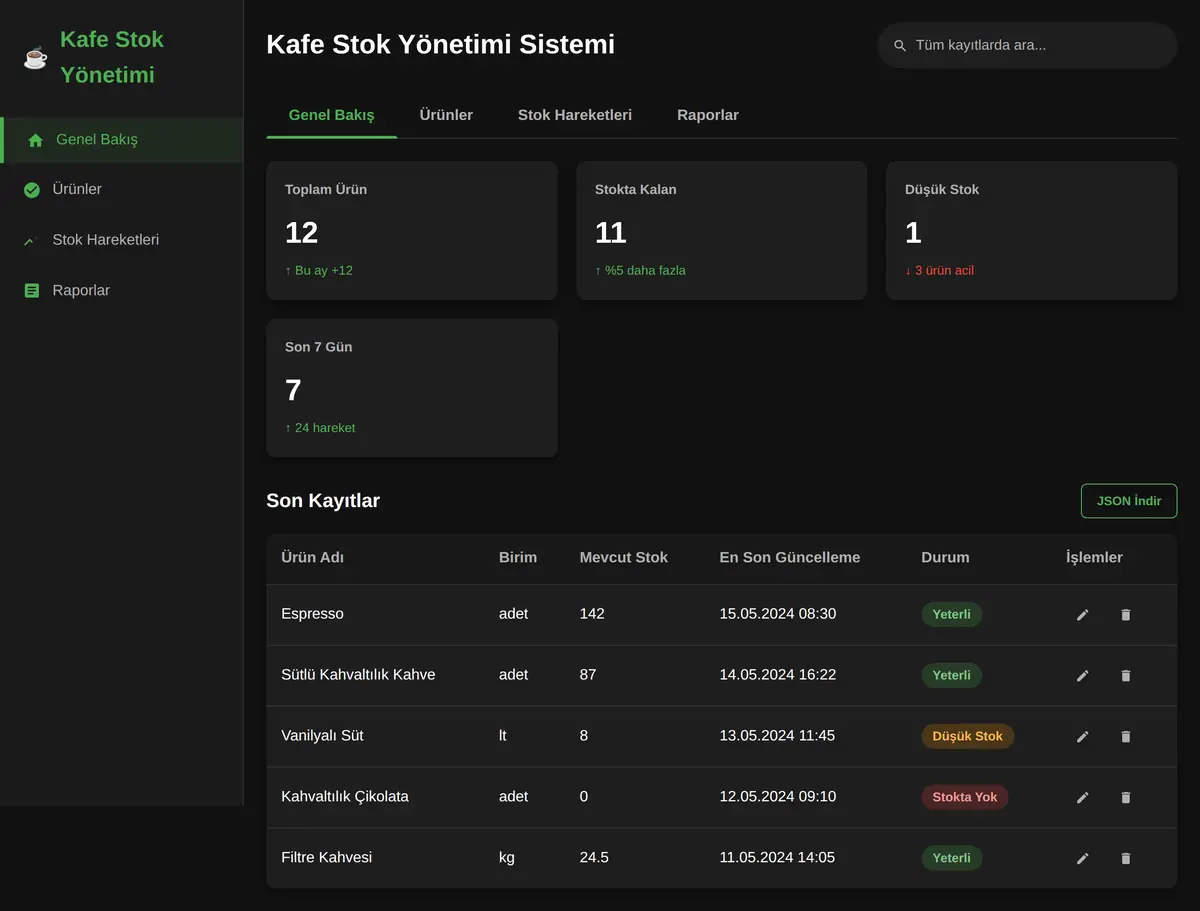Navigate to Stok Hareketleri in sidebar
Viewport: 1200px width, 911px height.
(122, 241)
